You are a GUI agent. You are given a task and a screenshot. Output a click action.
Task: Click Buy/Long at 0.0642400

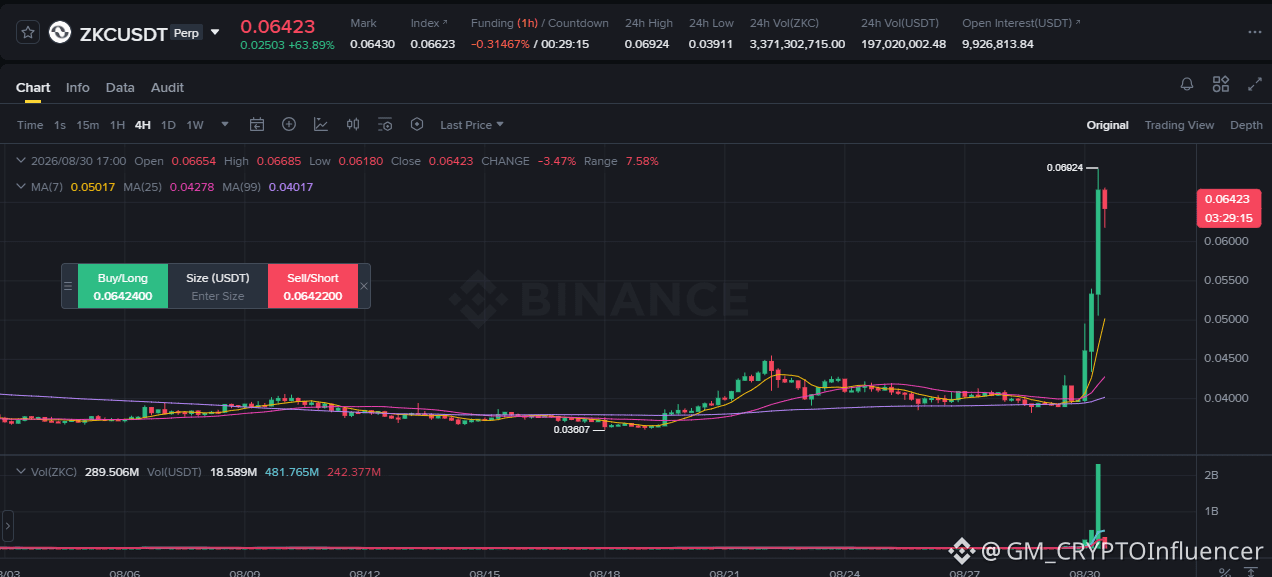pos(123,286)
